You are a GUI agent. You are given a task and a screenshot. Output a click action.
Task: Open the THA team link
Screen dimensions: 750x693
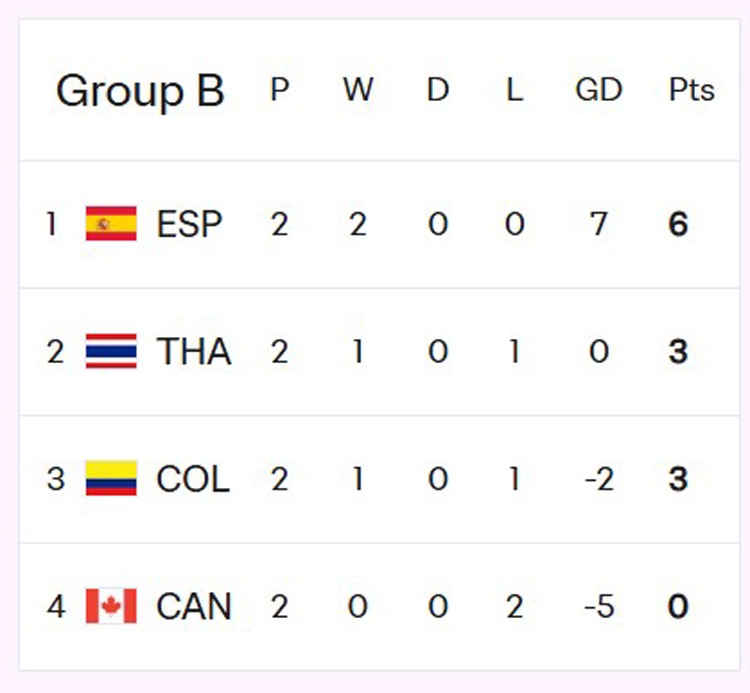[x=193, y=352]
